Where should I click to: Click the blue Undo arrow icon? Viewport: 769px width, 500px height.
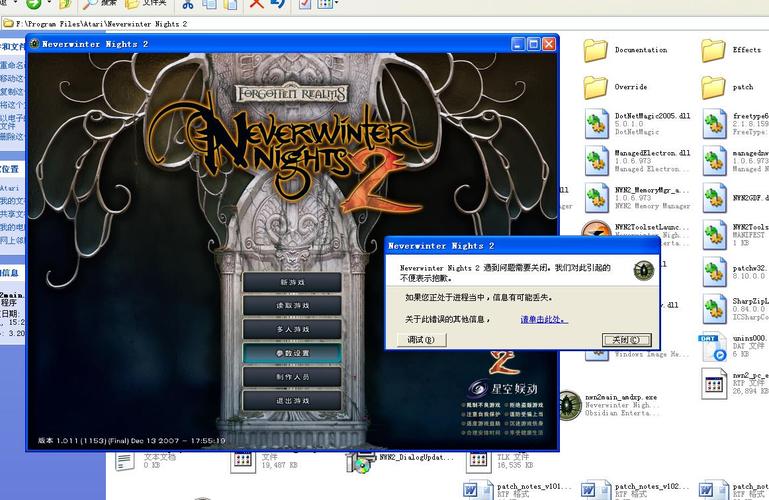coord(278,4)
